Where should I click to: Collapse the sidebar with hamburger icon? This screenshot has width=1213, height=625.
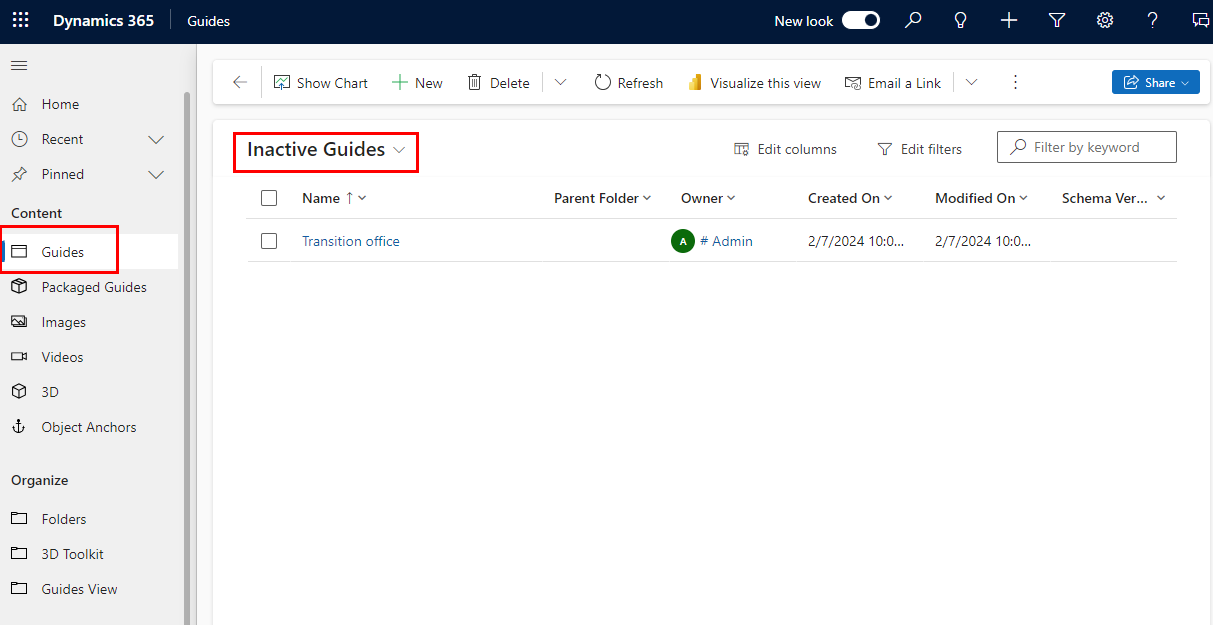pyautogui.click(x=18, y=66)
